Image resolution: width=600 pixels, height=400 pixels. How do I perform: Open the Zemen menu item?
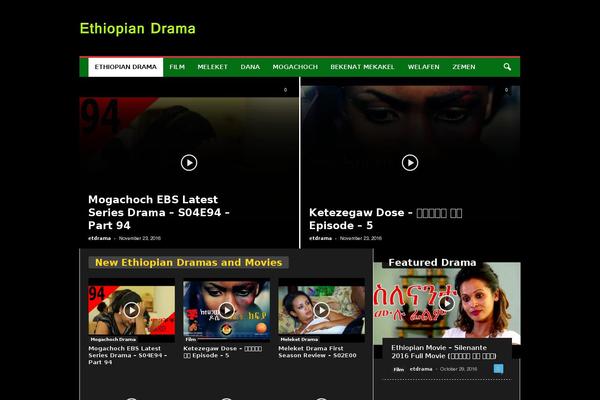pyautogui.click(x=464, y=67)
